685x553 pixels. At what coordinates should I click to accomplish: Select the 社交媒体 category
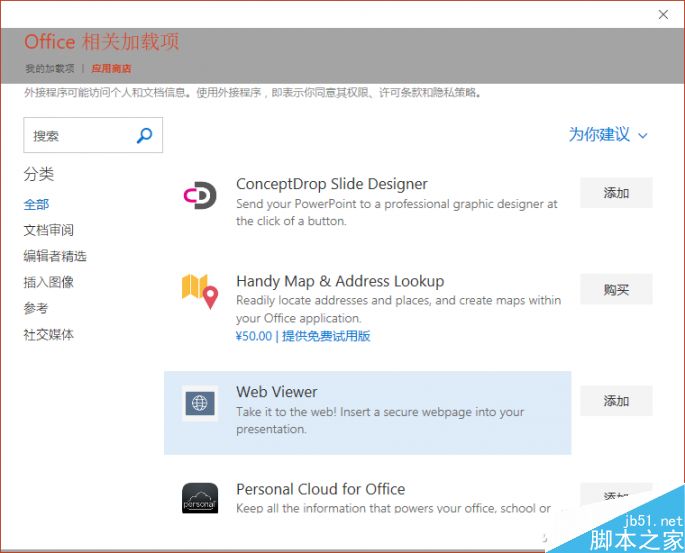click(48, 335)
